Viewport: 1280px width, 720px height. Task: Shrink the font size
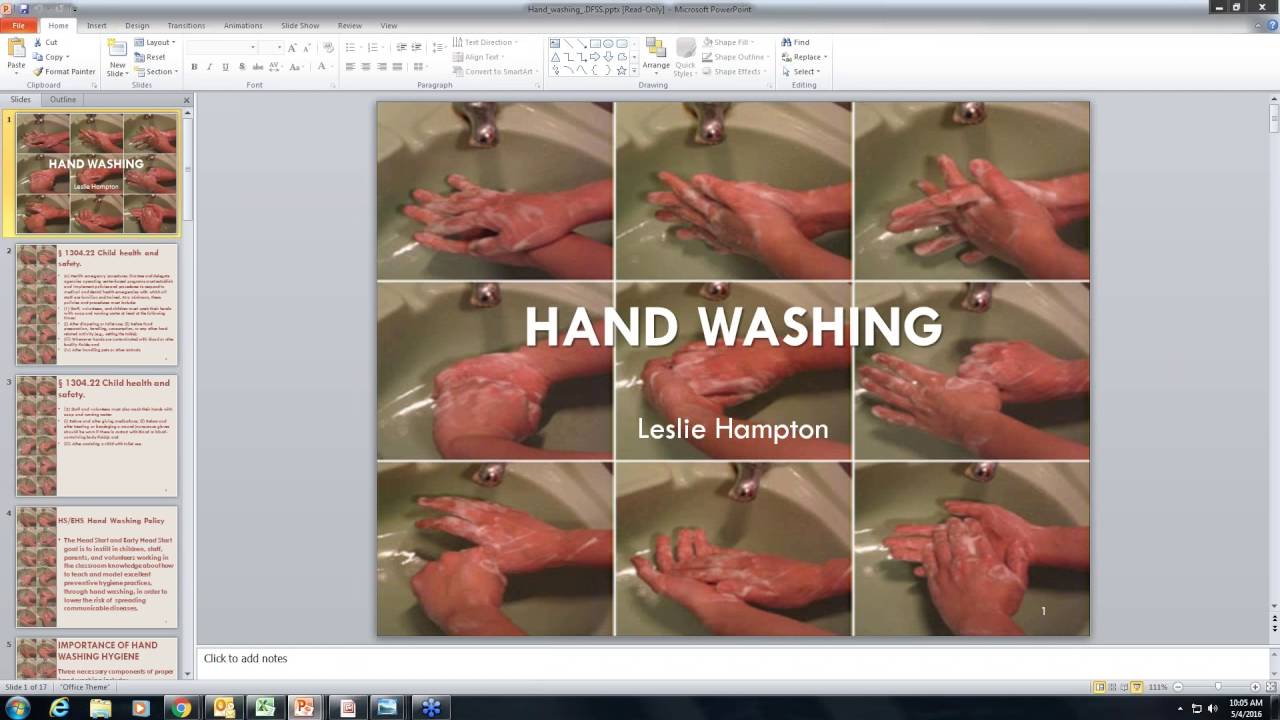coord(307,47)
